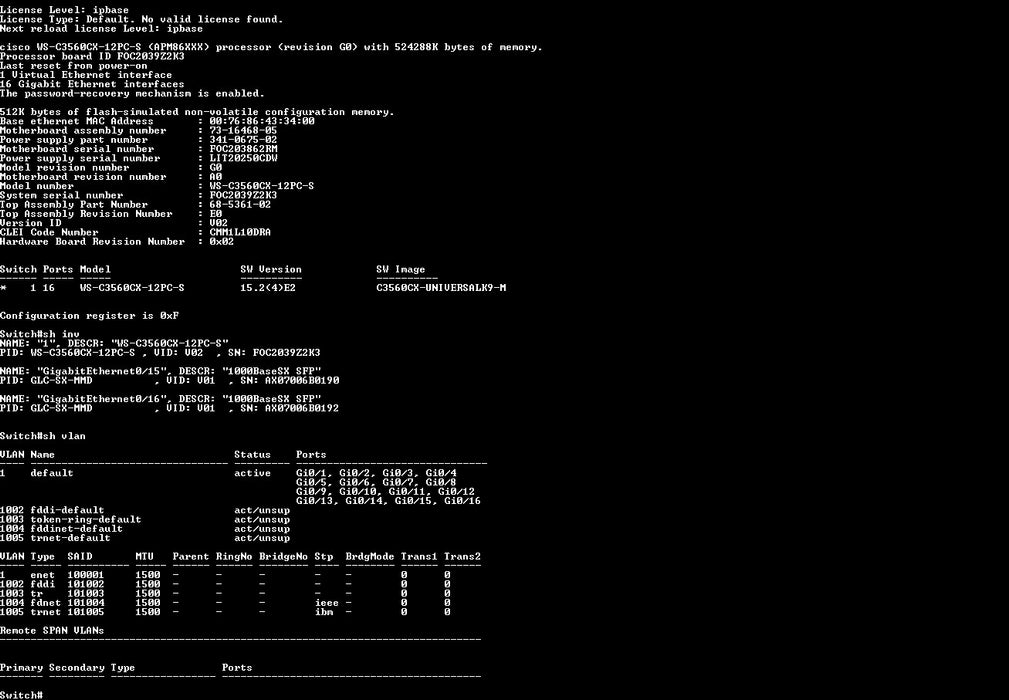Click the 'Status' column header
This screenshot has width=1009, height=700.
[x=252, y=454]
